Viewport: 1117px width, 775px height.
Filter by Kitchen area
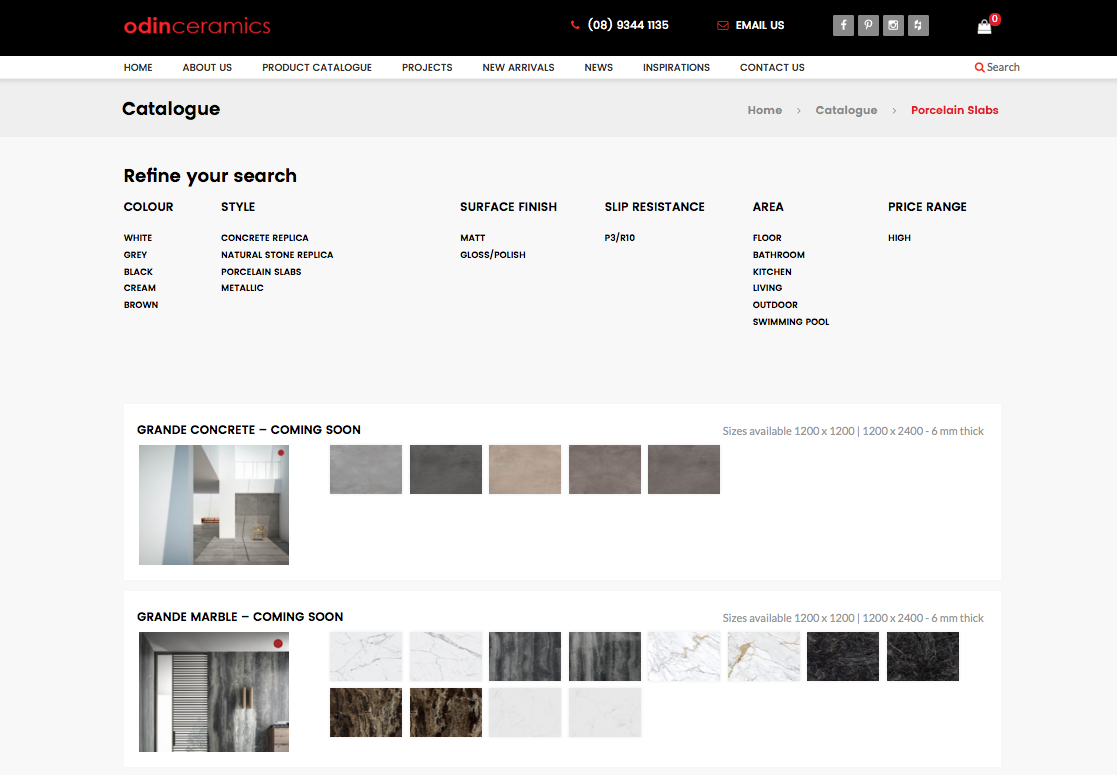(772, 272)
